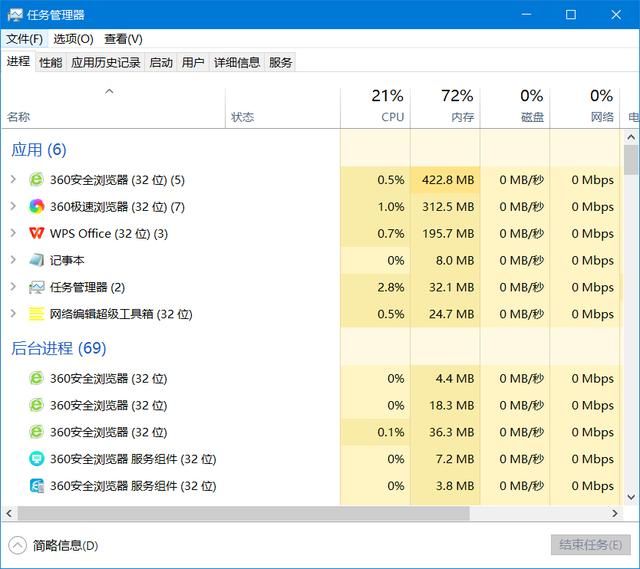The image size is (640, 569).
Task: Click icon of 服务组件 process using 7.2 MB
Action: coord(36,459)
